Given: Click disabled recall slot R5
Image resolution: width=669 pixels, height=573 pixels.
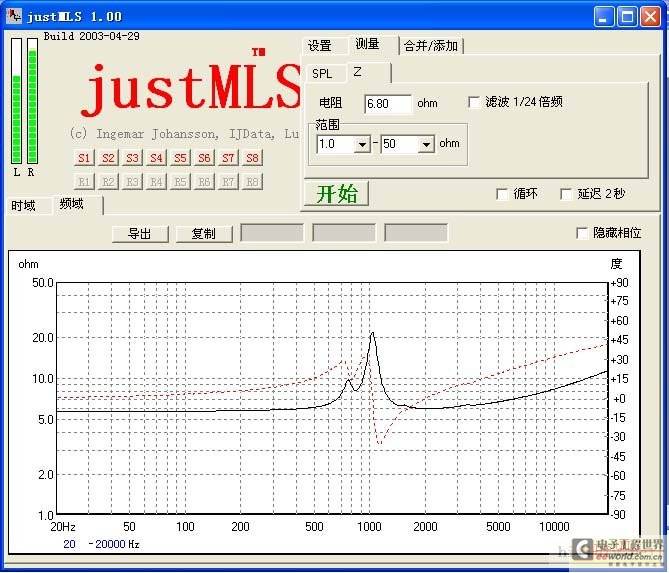Looking at the screenshot, I should pyautogui.click(x=180, y=182).
